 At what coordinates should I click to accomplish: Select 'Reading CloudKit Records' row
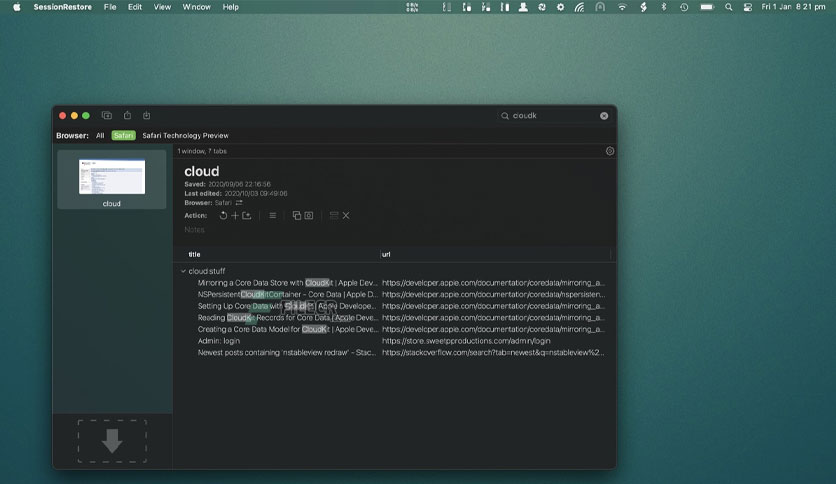click(395, 318)
